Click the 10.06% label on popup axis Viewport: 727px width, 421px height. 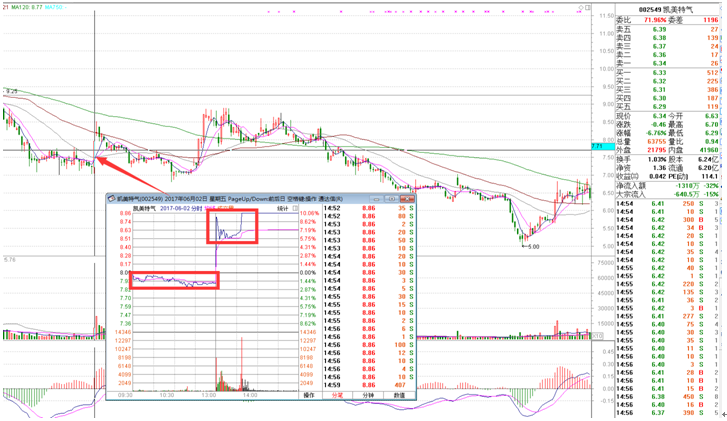click(x=309, y=213)
